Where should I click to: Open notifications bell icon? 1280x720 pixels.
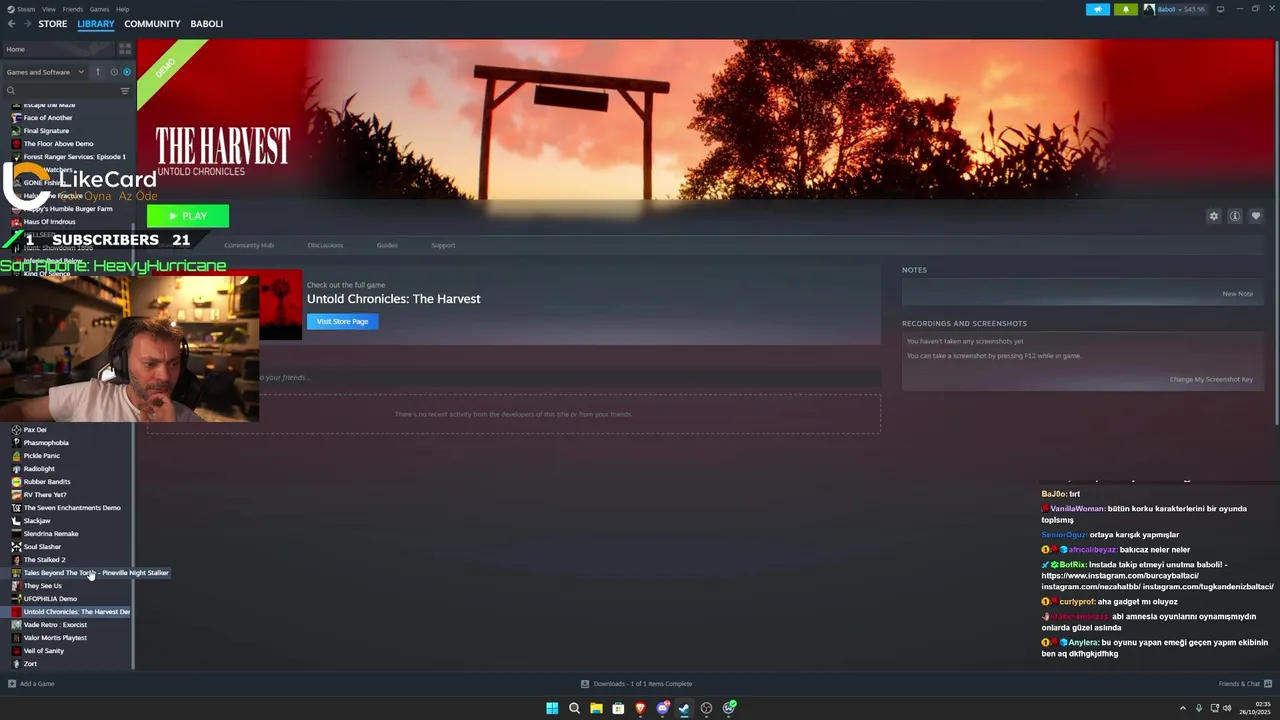(1126, 9)
